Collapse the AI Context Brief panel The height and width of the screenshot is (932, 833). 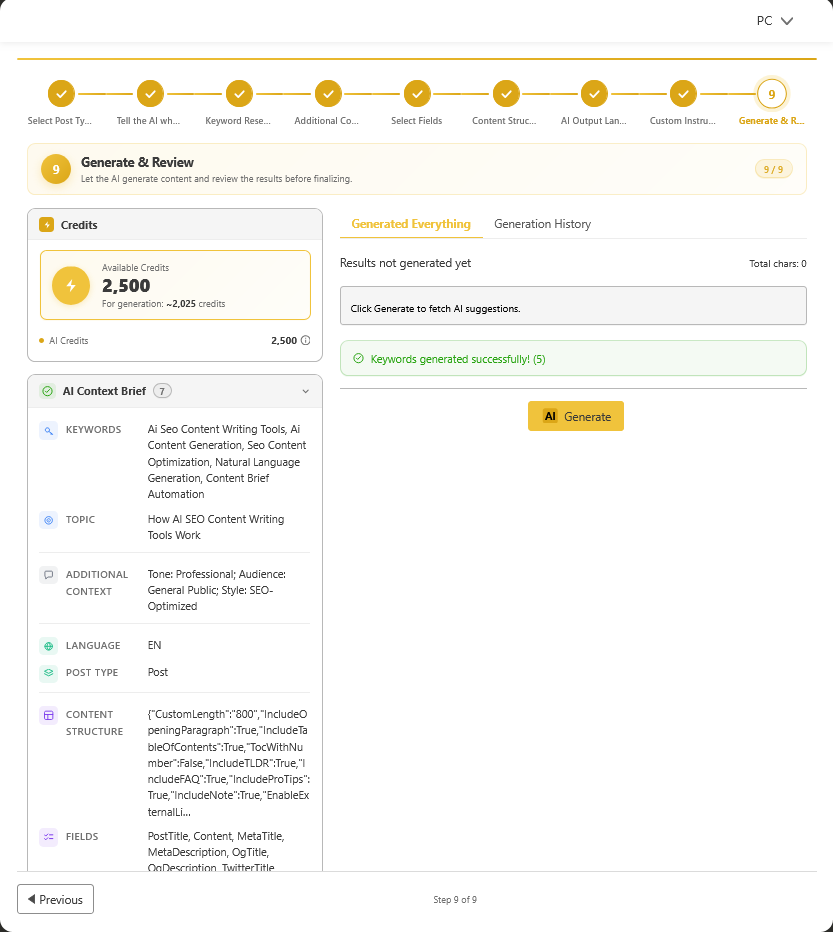click(306, 391)
